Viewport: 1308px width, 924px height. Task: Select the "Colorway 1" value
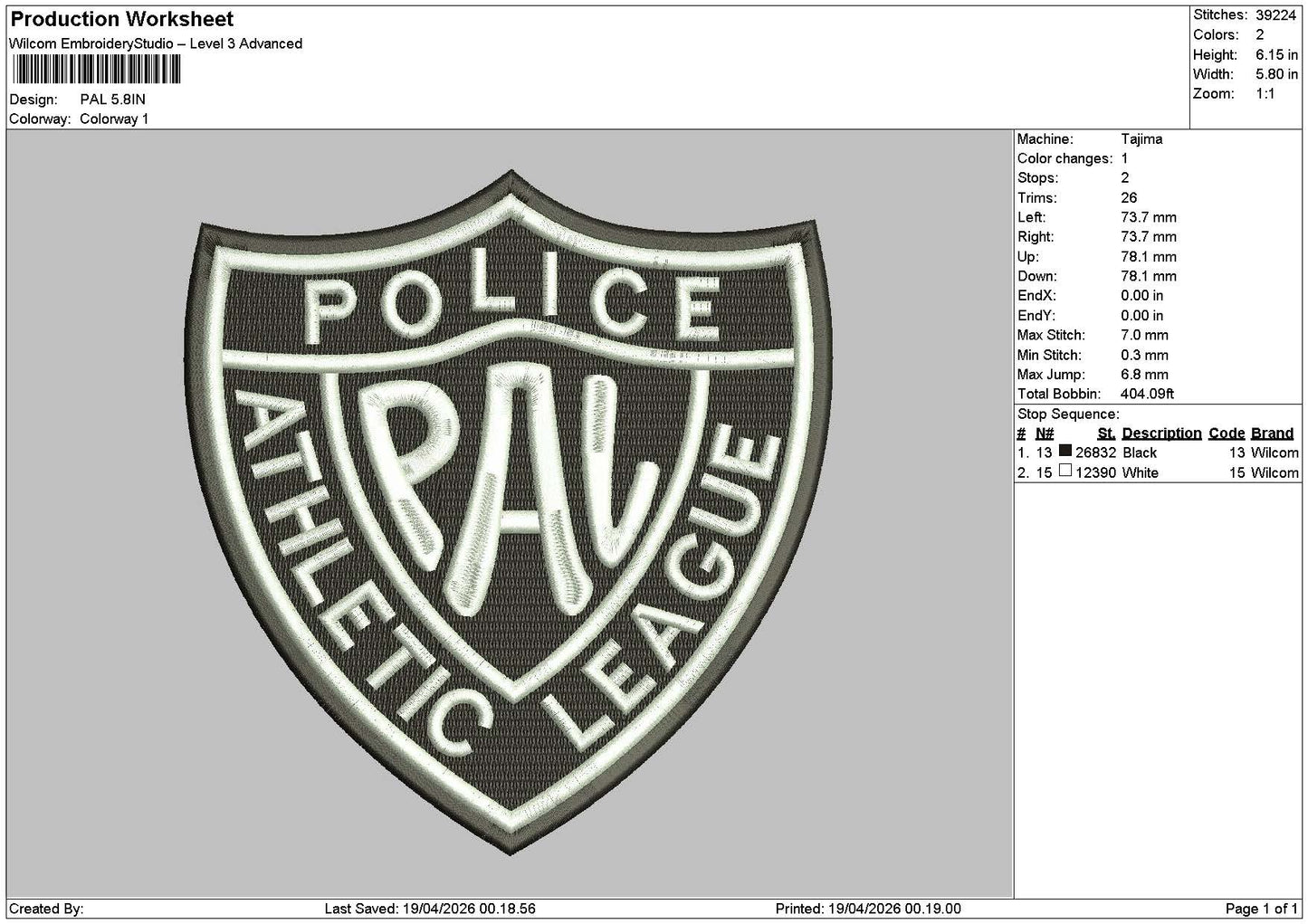point(114,119)
